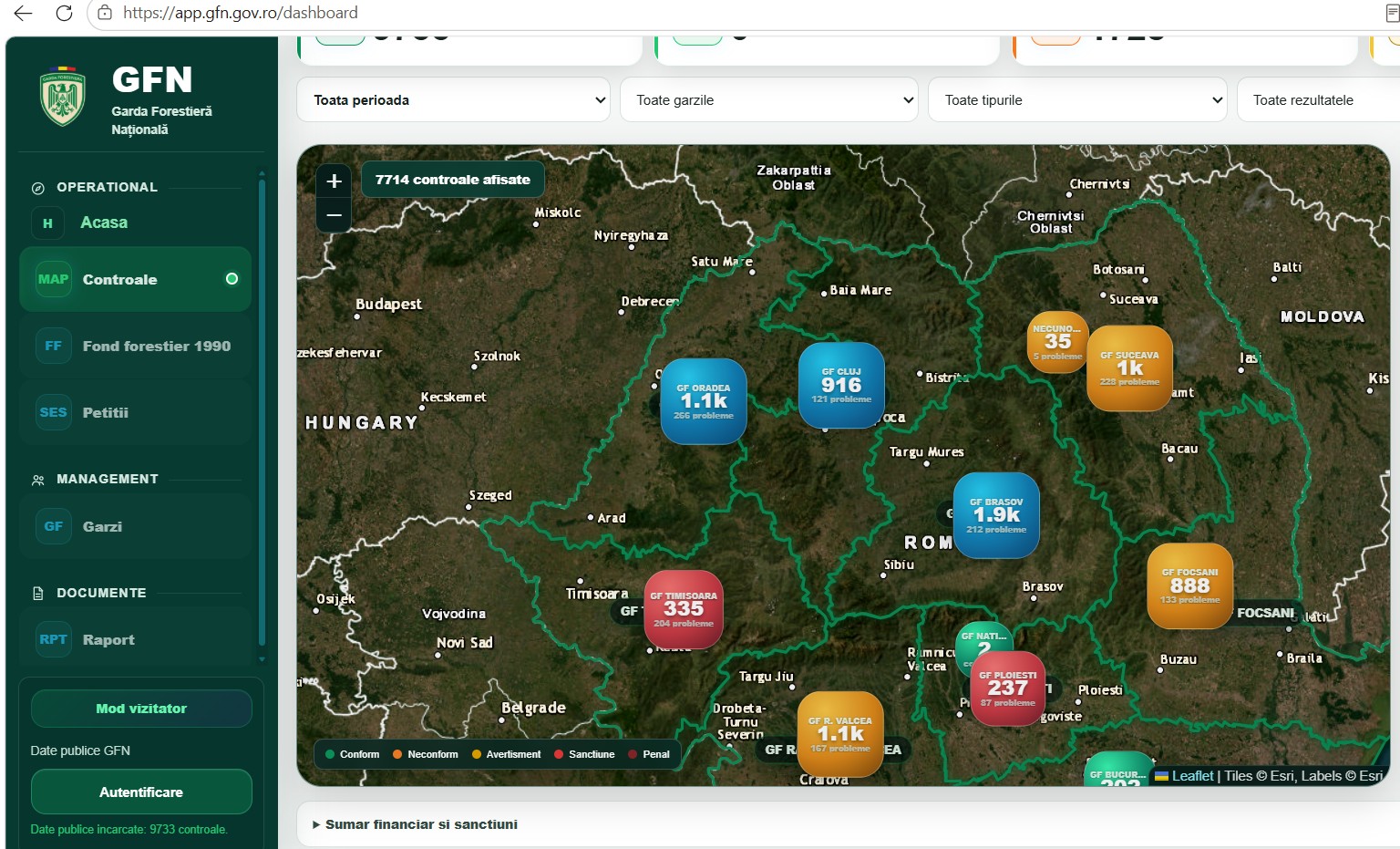
Task: Click the browser address bar URL
Action: pos(241,13)
